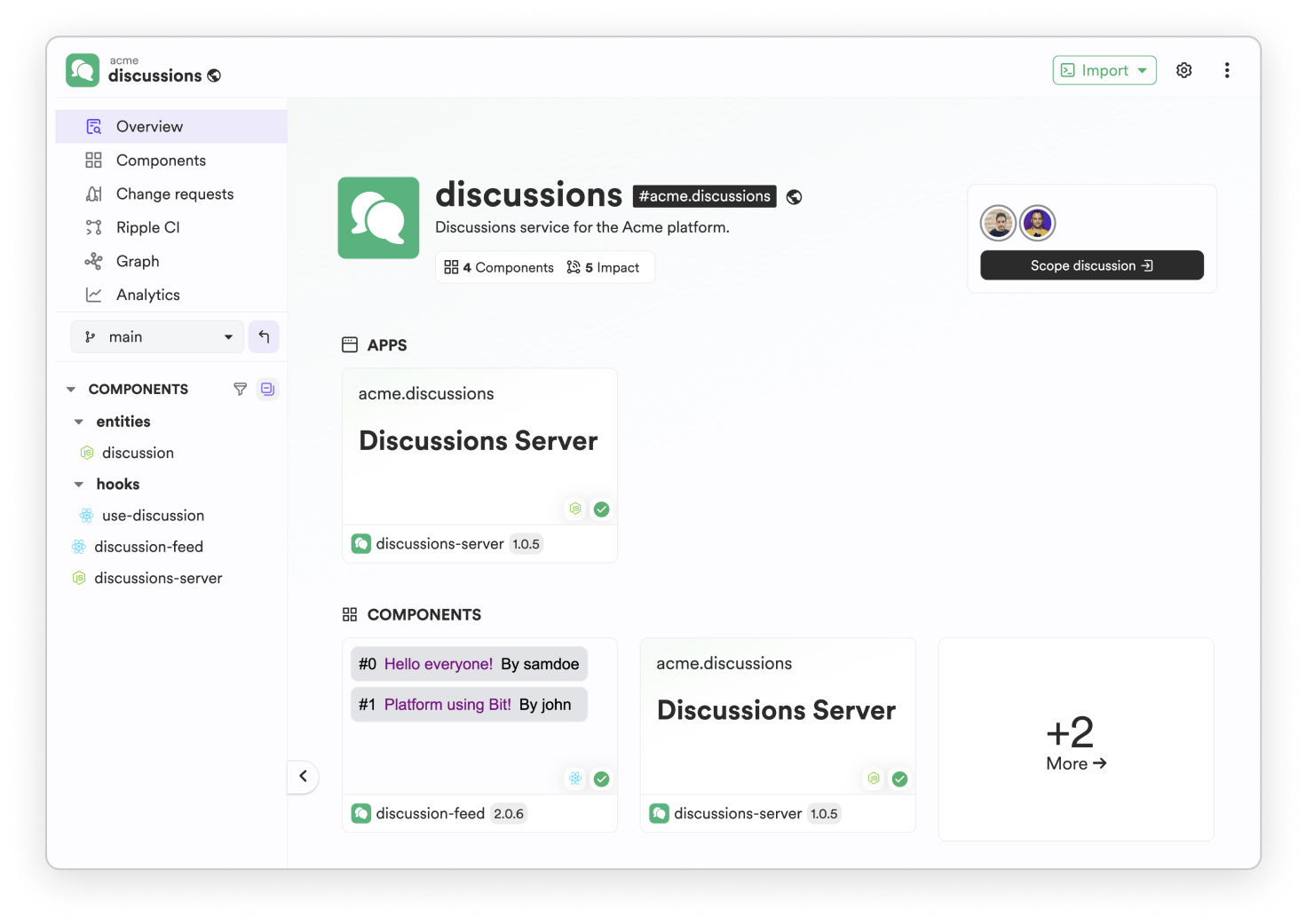
Task: Open Ripple CI in the sidebar
Action: (171, 227)
